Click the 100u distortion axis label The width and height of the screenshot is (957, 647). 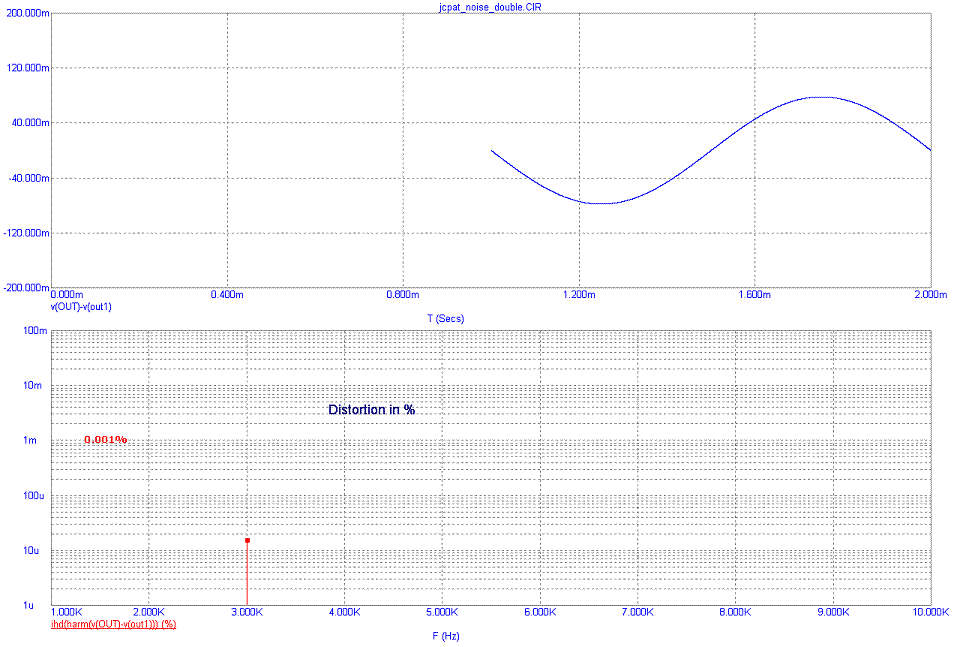pos(34,496)
